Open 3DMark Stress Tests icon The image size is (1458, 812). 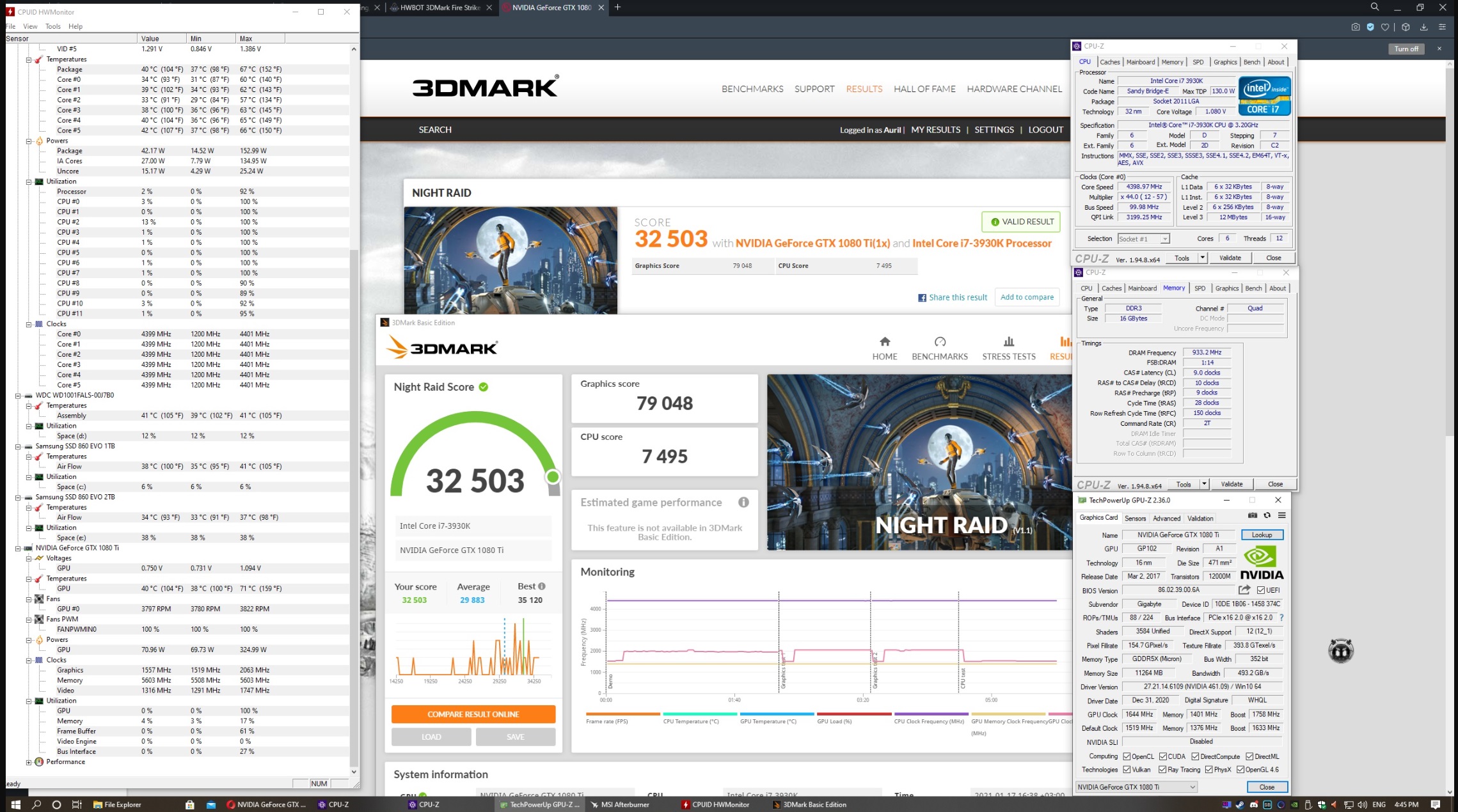coord(1009,342)
